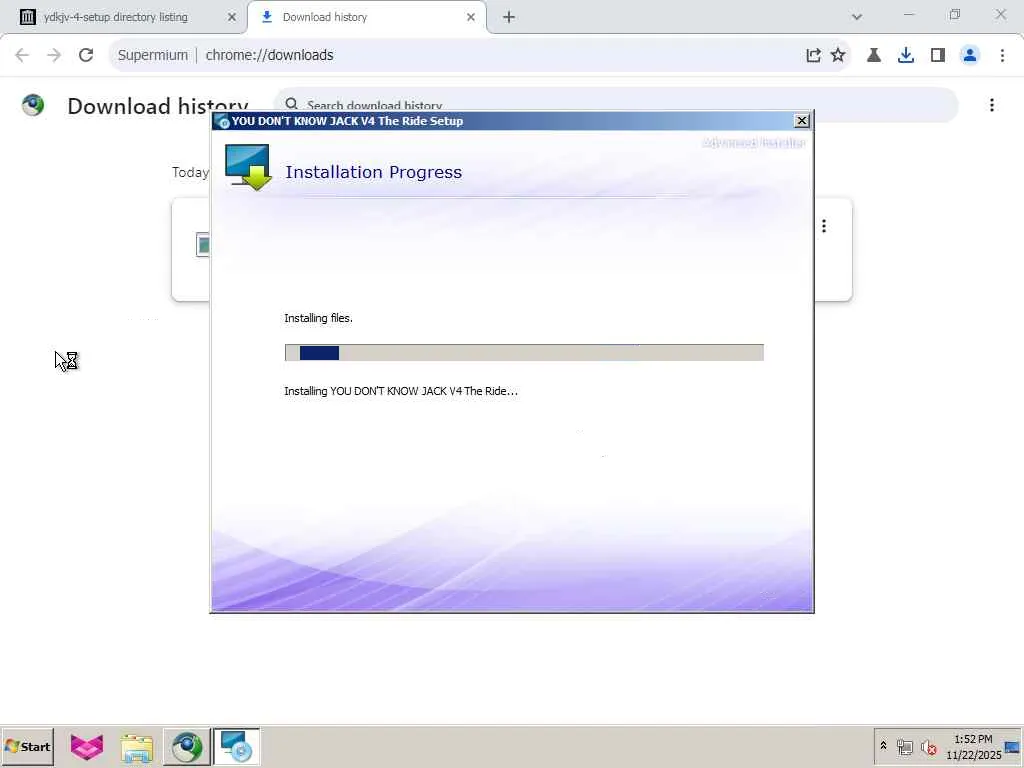Select the Download history tab

tap(366, 17)
